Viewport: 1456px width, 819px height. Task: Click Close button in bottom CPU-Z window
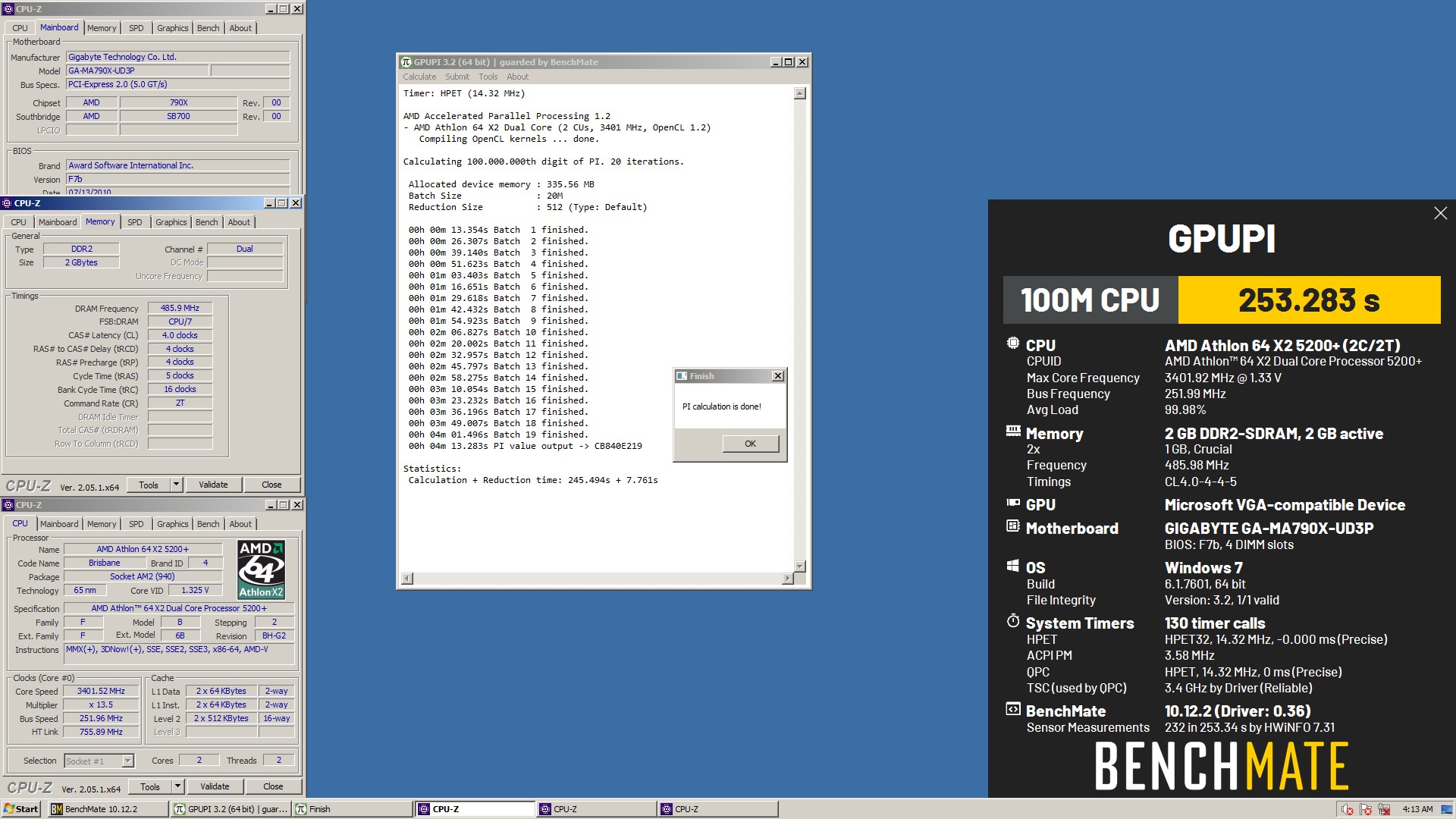(273, 786)
